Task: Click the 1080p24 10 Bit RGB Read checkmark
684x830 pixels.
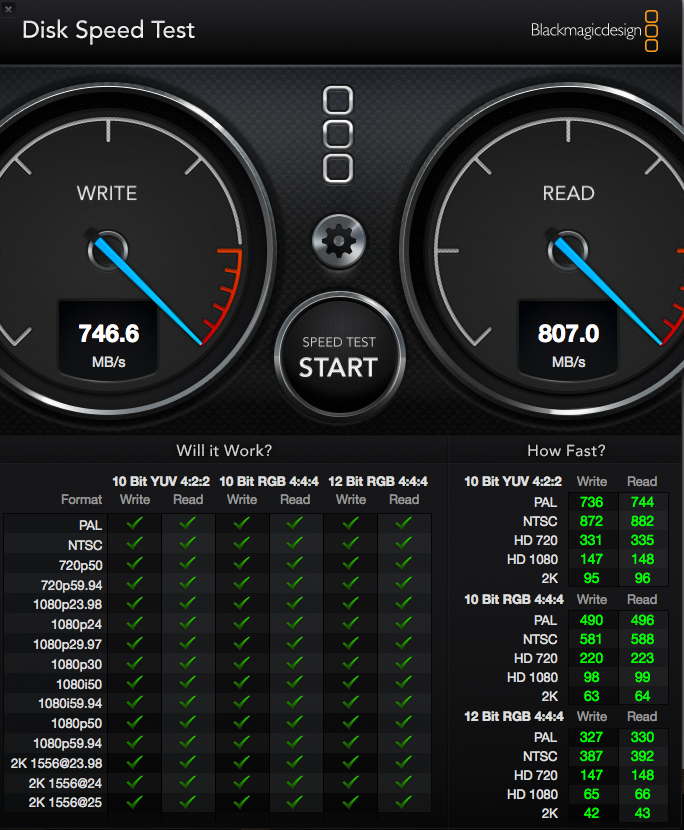Action: pos(294,622)
